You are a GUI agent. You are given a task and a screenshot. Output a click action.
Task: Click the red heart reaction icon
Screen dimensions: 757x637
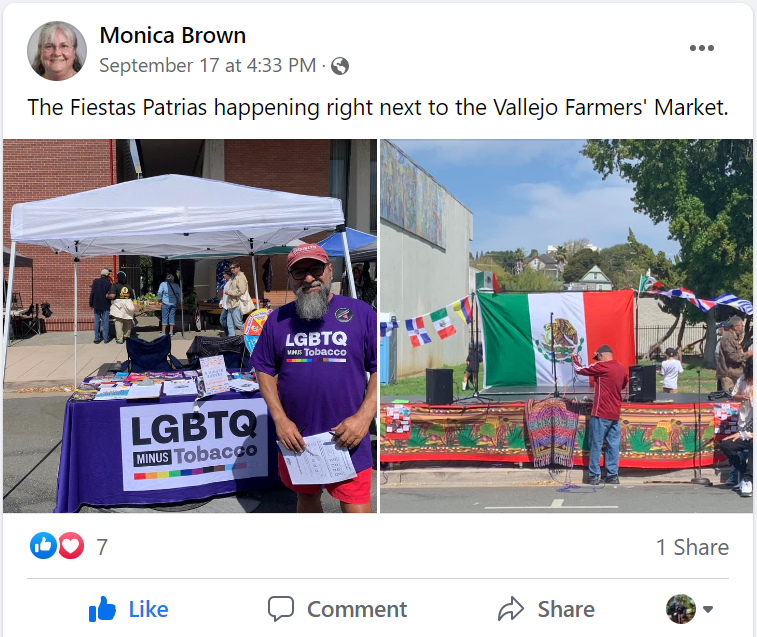coord(71,546)
